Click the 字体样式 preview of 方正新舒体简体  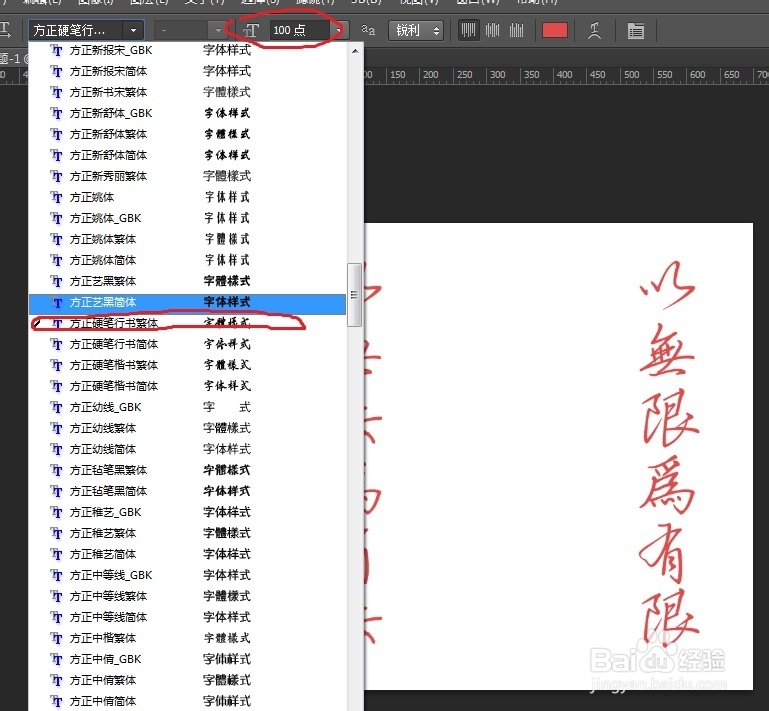(227, 155)
